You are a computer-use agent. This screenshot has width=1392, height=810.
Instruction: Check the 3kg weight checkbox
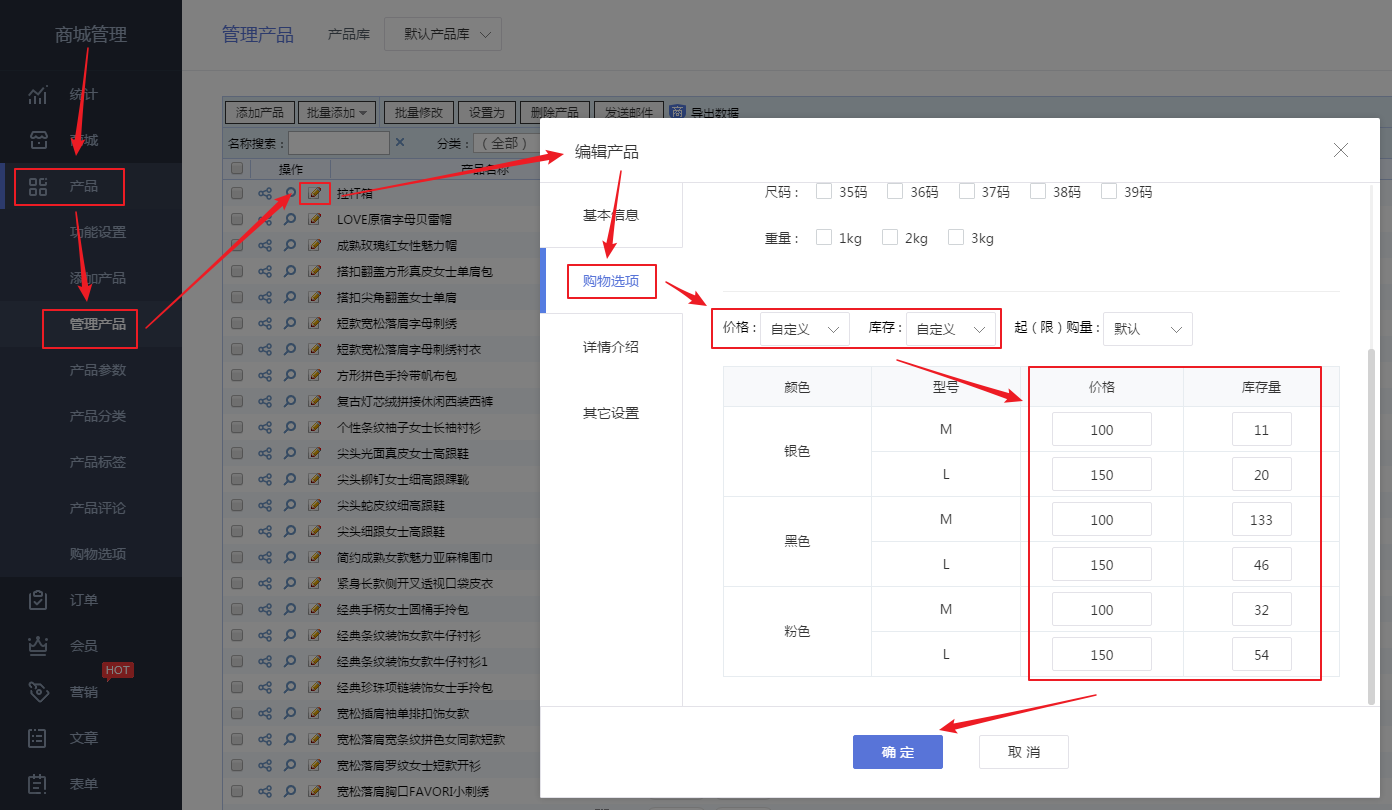coord(956,237)
